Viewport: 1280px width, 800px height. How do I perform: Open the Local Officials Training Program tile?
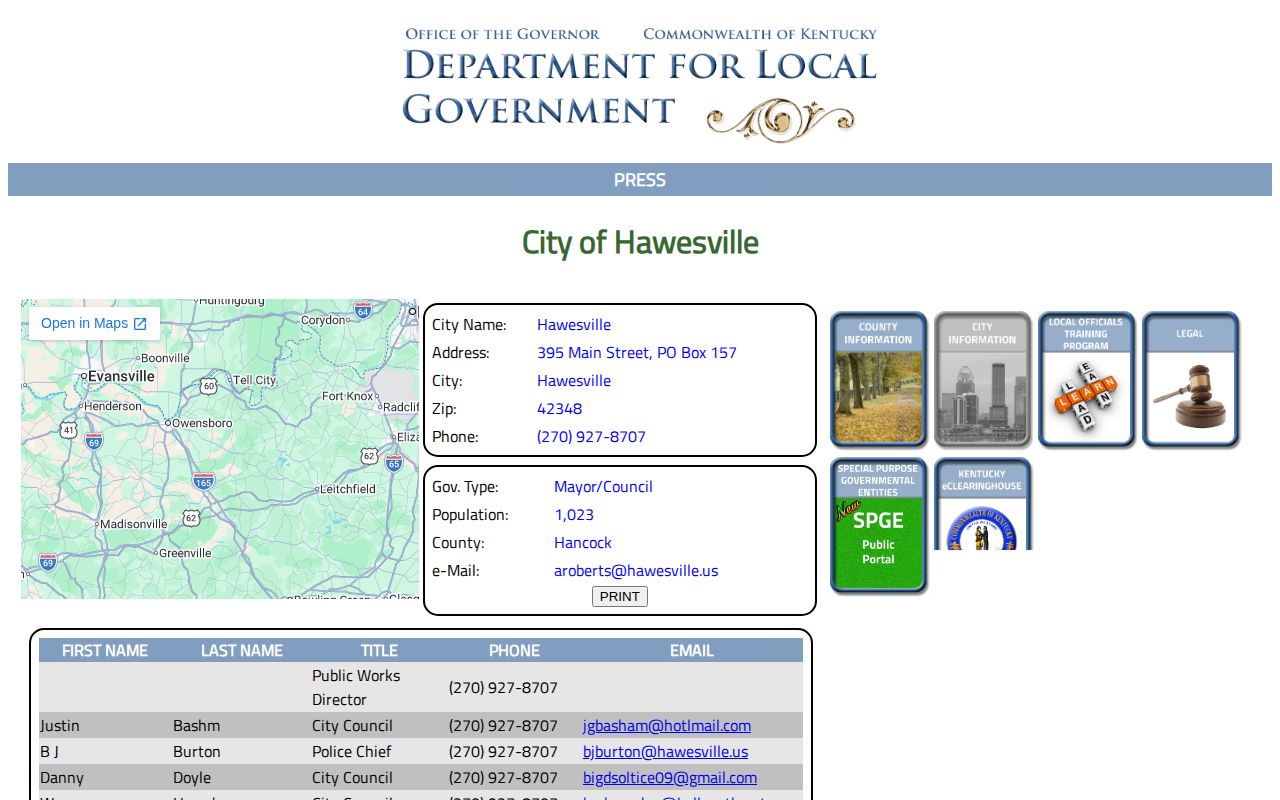pos(1086,379)
